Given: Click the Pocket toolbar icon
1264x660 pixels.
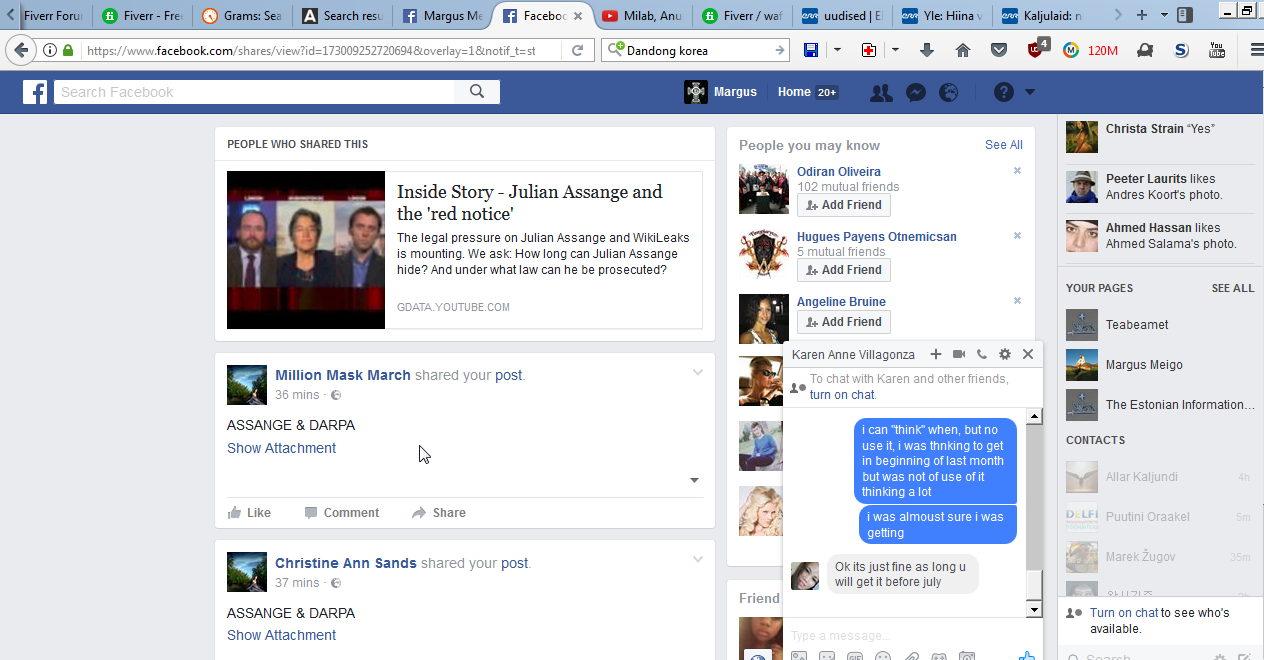Looking at the screenshot, I should [x=999, y=50].
